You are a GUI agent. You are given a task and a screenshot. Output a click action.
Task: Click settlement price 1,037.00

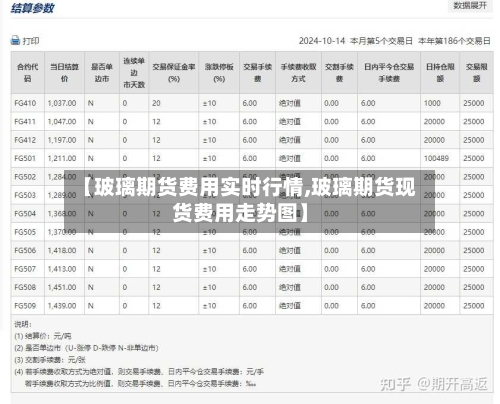(62, 103)
